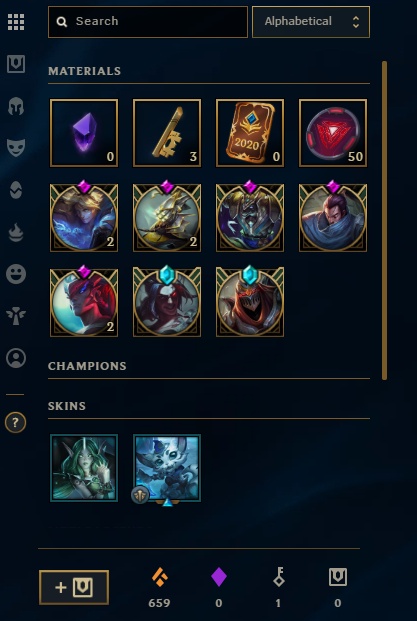
Task: Click the 2020 prestige points card
Action: [x=250, y=133]
